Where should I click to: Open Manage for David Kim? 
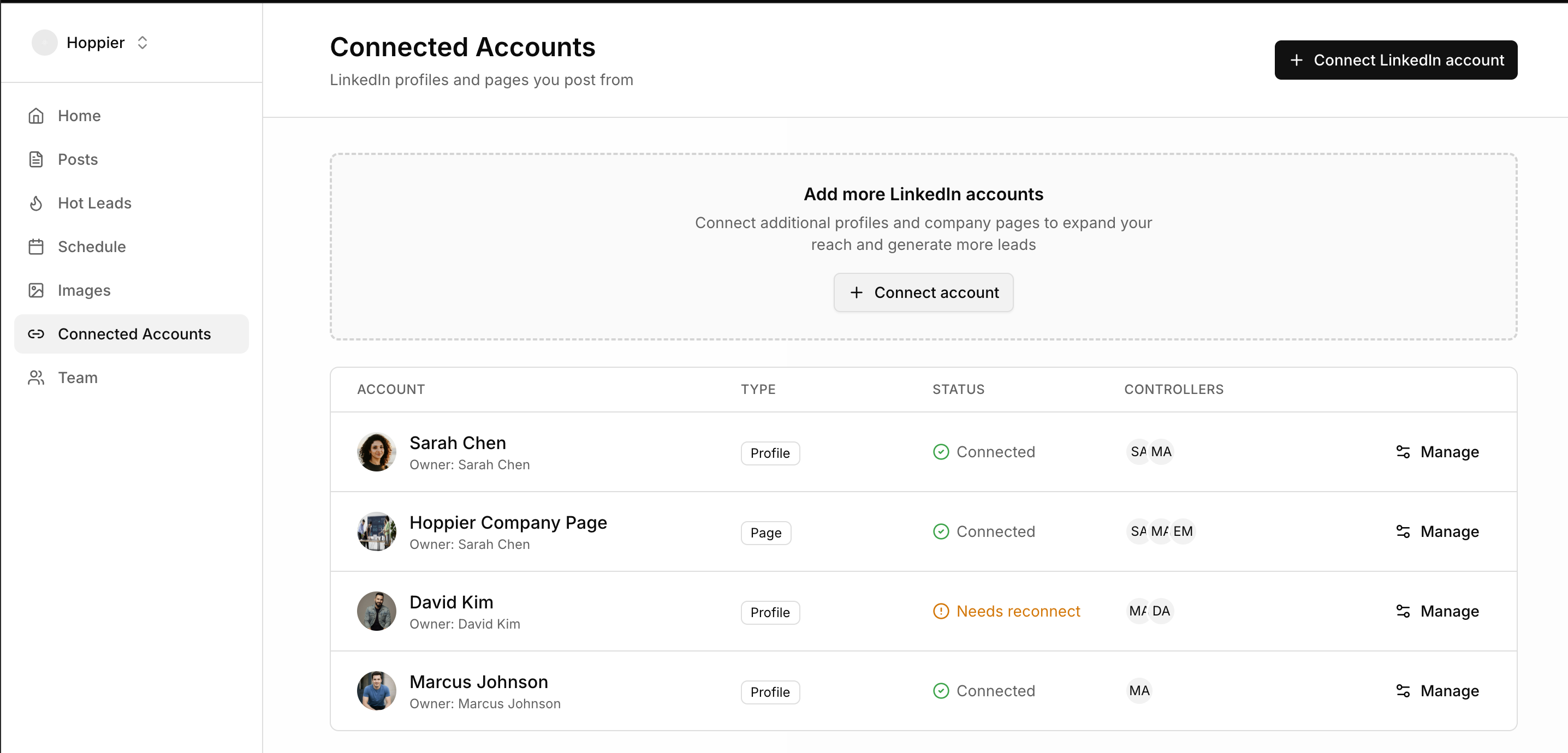click(1436, 611)
